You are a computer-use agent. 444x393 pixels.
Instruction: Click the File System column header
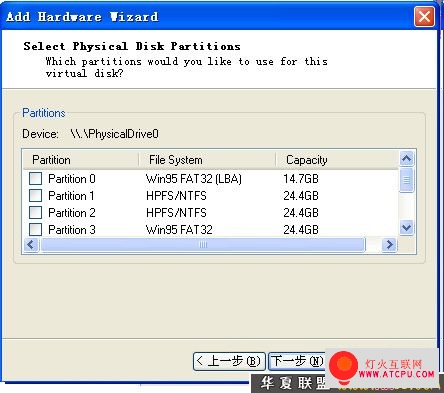[x=207, y=160]
